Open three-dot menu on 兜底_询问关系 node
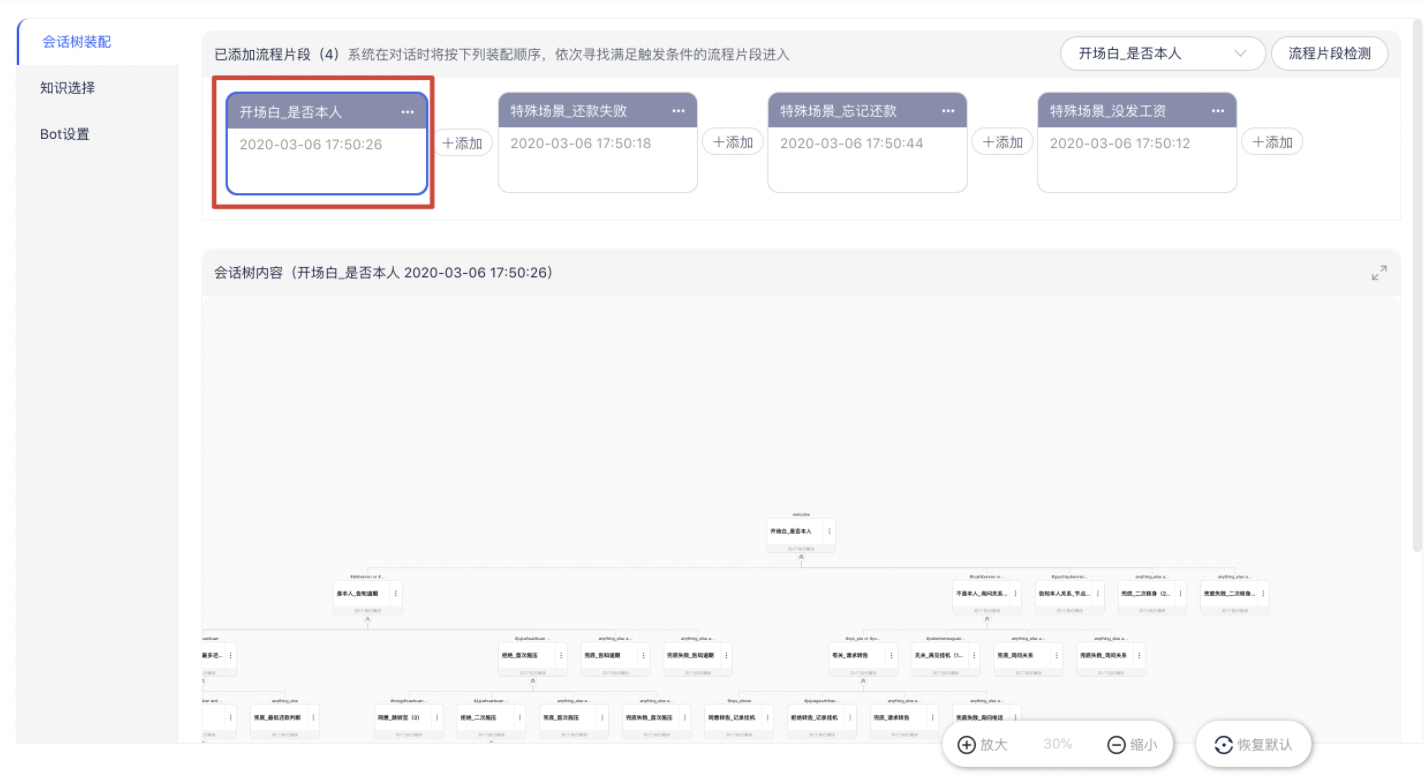This screenshot has width=1424, height=784. point(1056,656)
